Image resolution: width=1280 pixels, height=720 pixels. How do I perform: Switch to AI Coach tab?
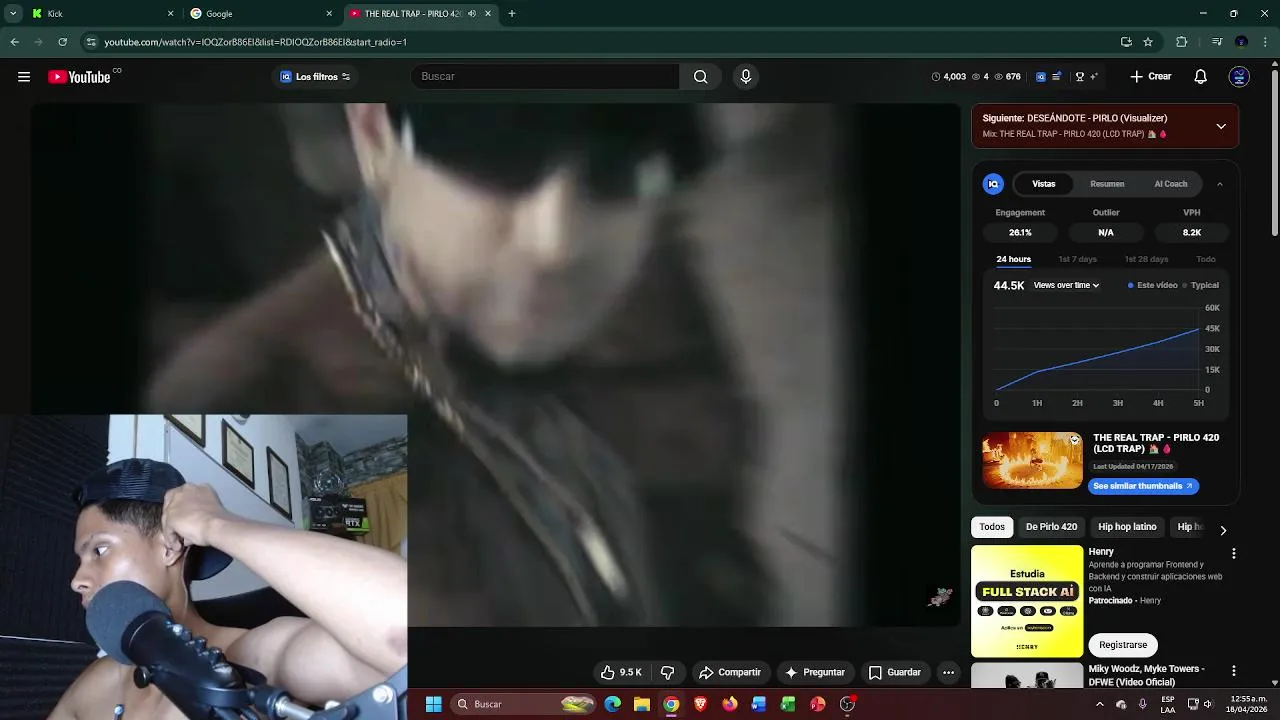tap(1171, 184)
